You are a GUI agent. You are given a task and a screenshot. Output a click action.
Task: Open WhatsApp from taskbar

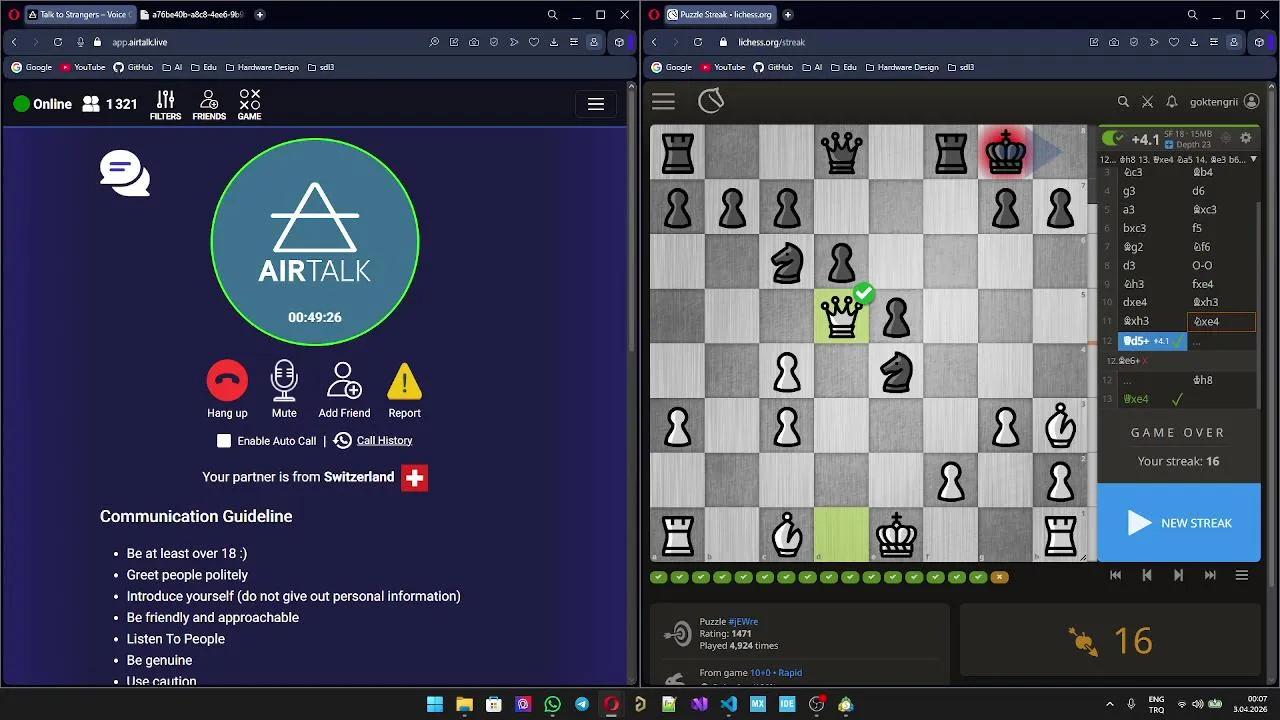pos(553,704)
